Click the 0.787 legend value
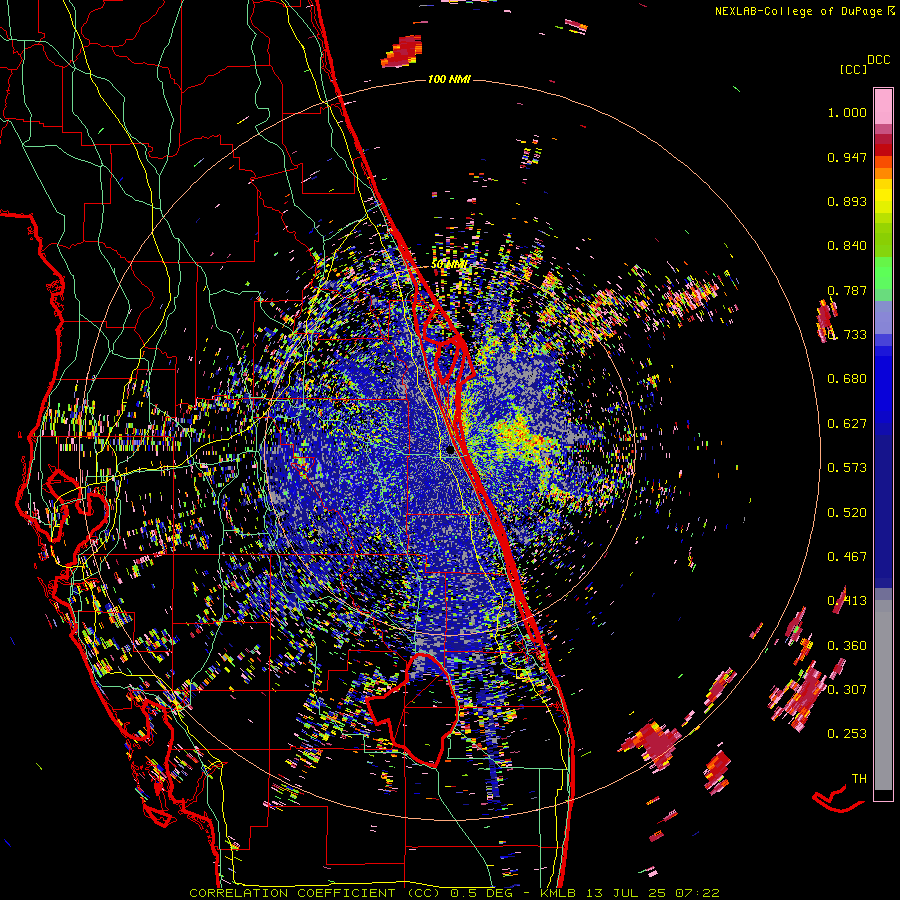900x900 pixels. tap(847, 290)
